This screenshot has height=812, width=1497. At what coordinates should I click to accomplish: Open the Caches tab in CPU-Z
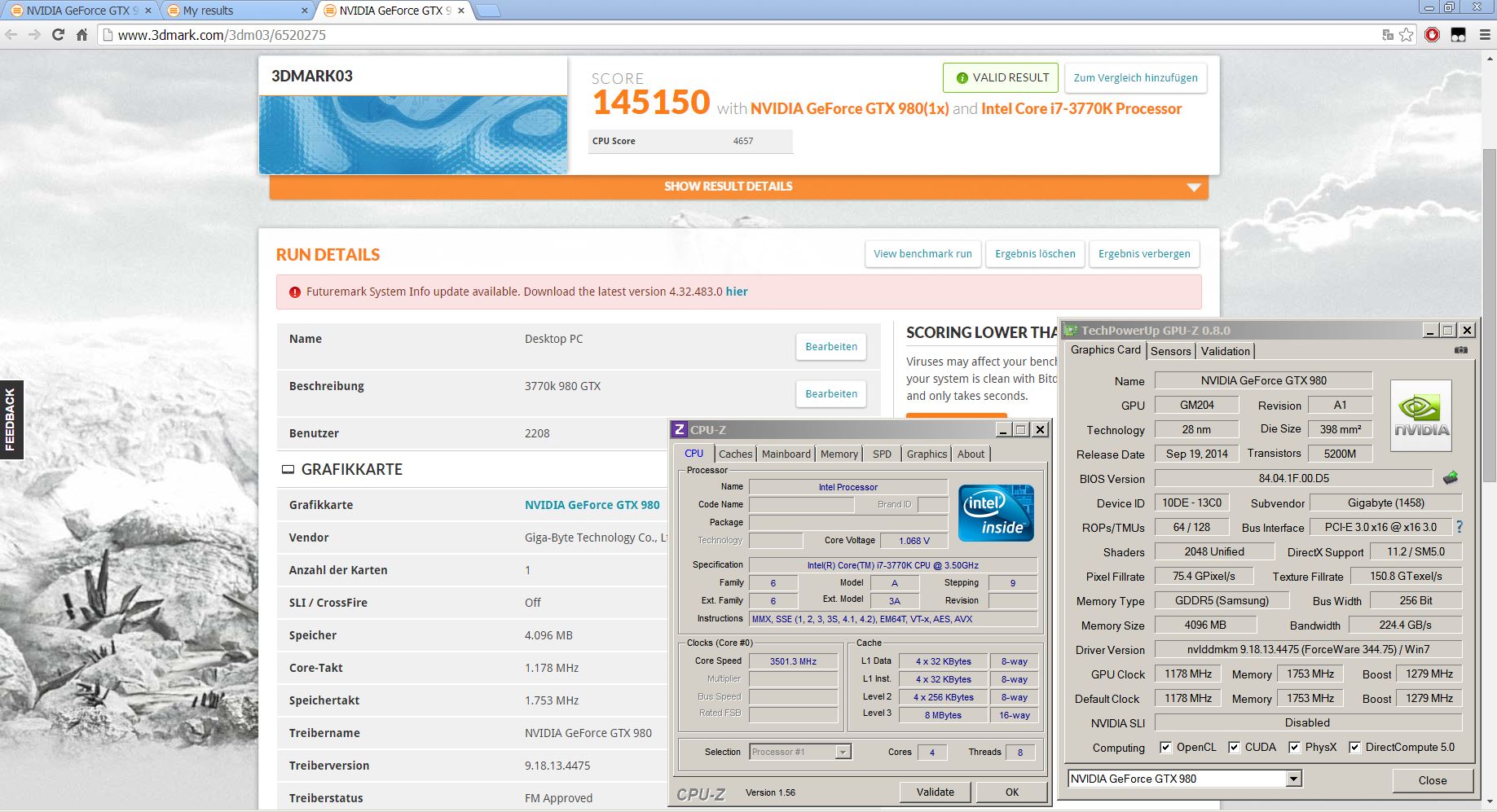[x=735, y=454]
